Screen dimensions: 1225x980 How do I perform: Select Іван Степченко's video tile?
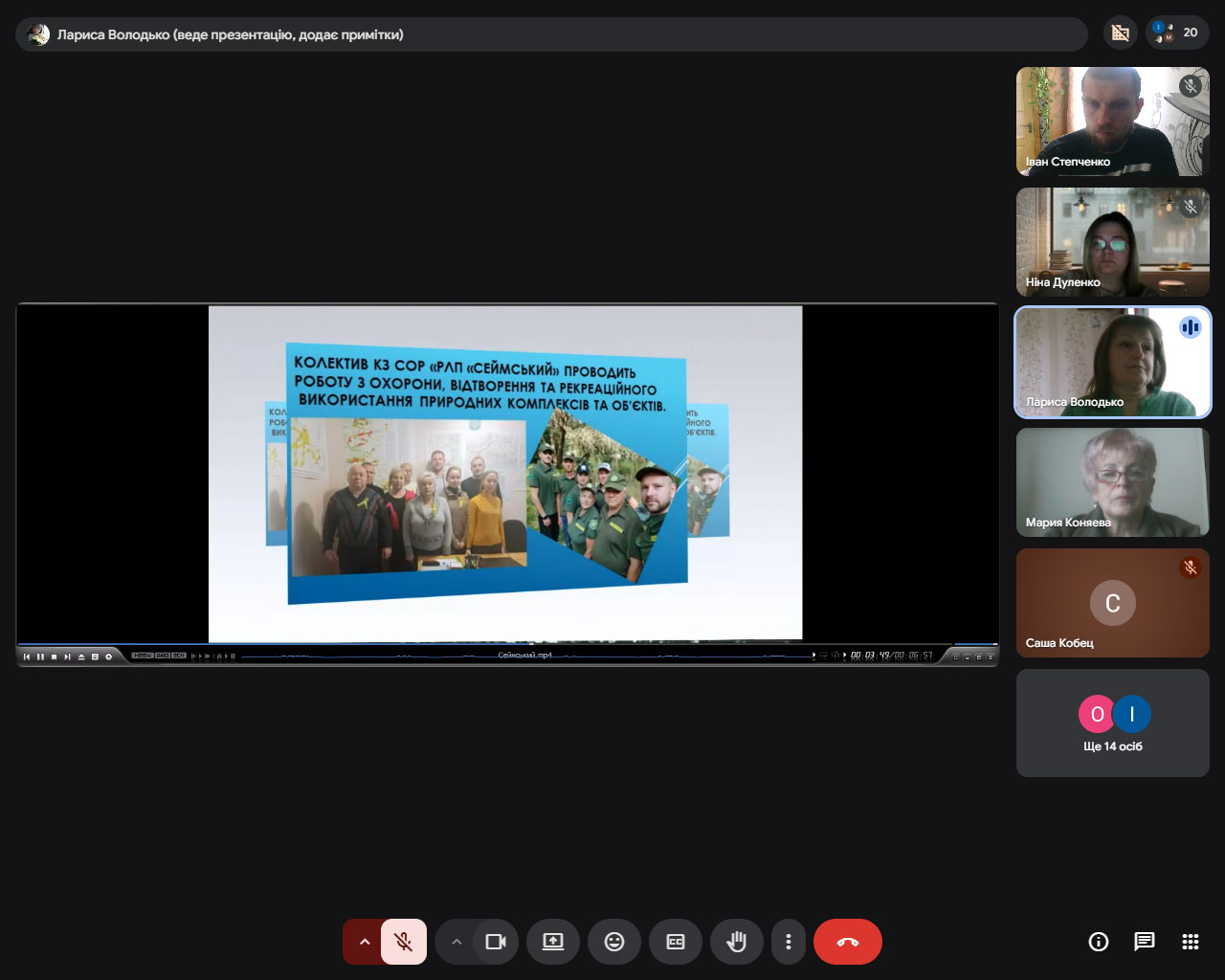1112,122
